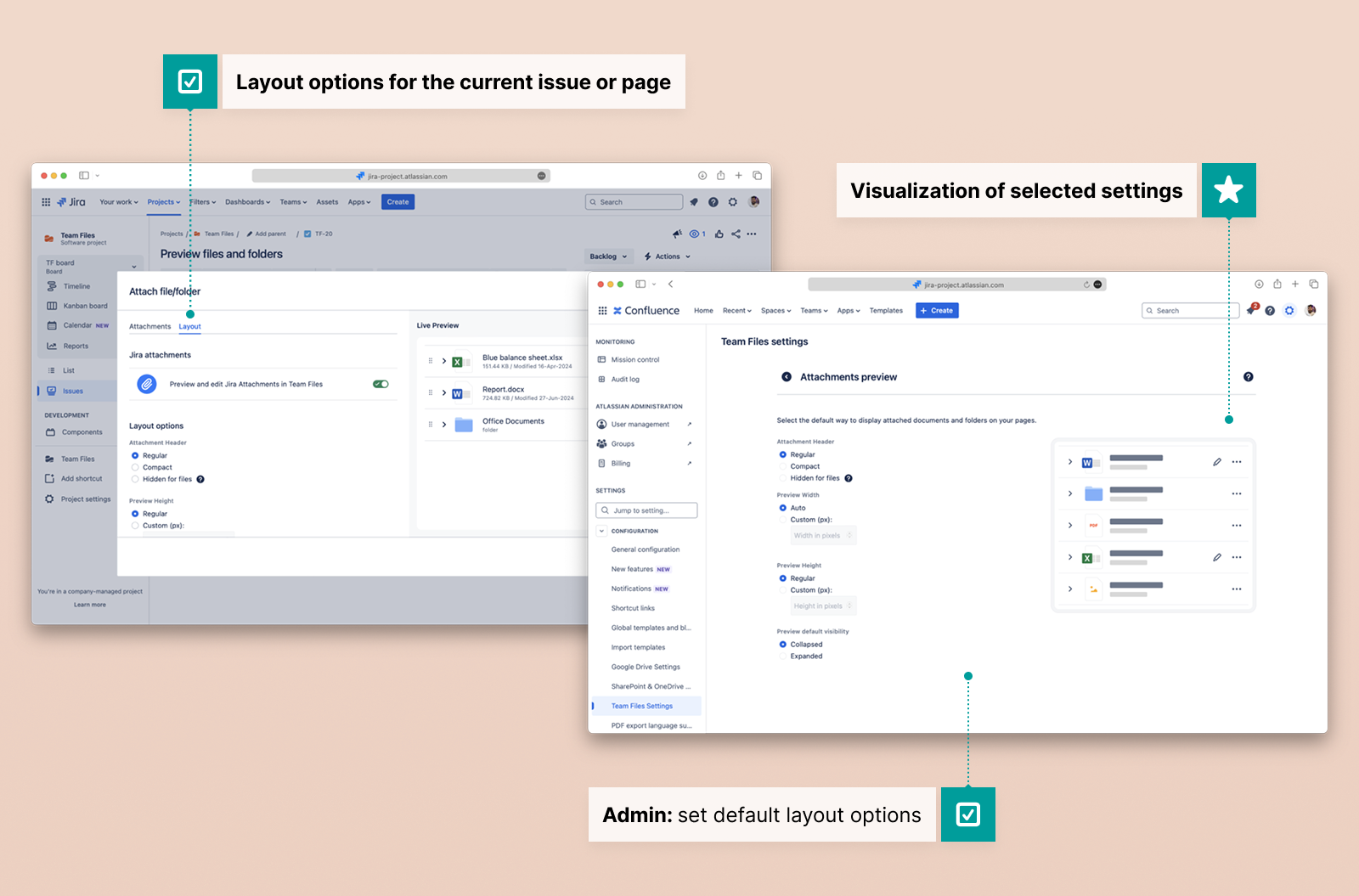Click the Confluence Create button
This screenshot has width=1359, height=896.
[x=937, y=311]
